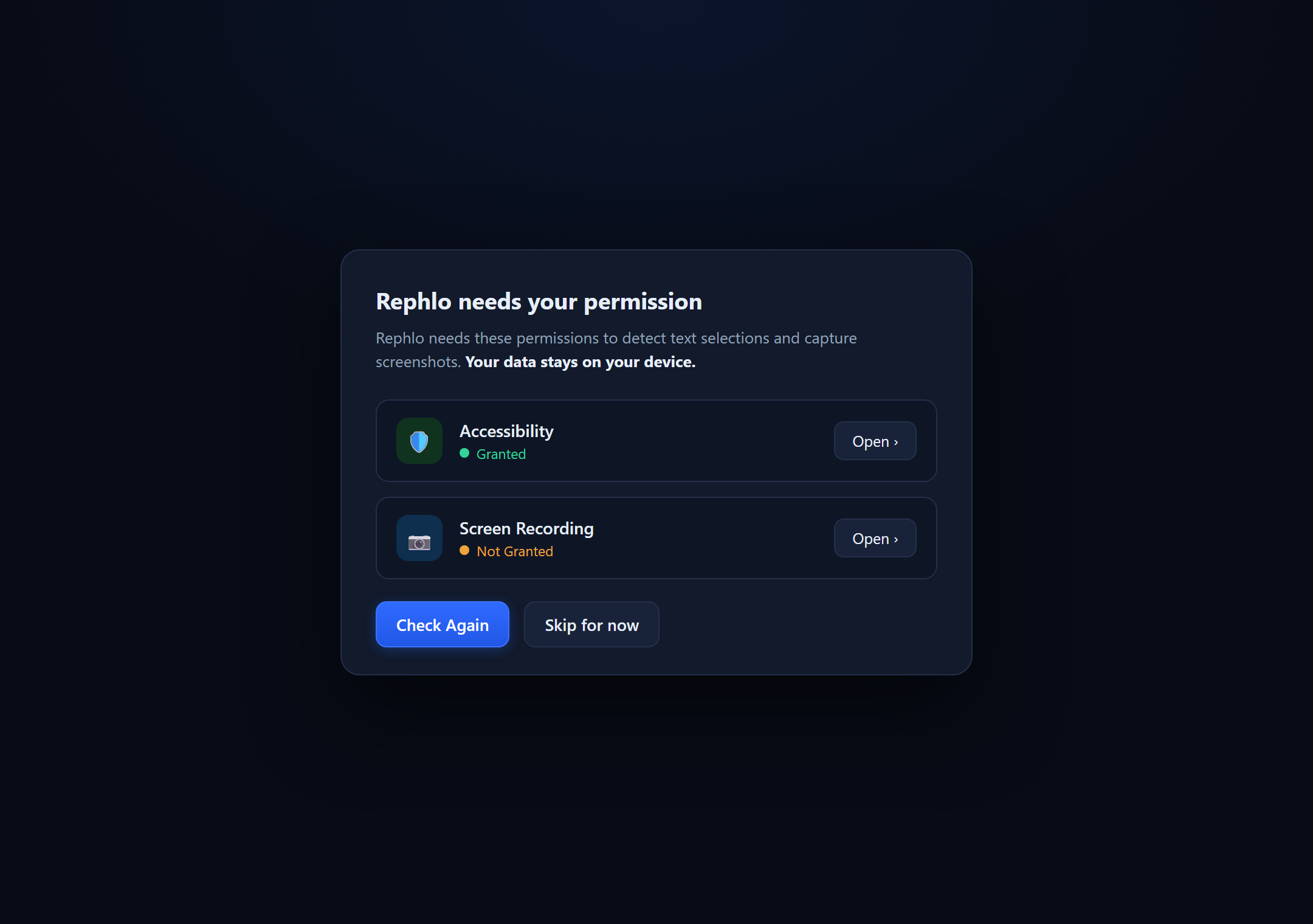Click the Not Granted status text
This screenshot has width=1313, height=924.
515,551
